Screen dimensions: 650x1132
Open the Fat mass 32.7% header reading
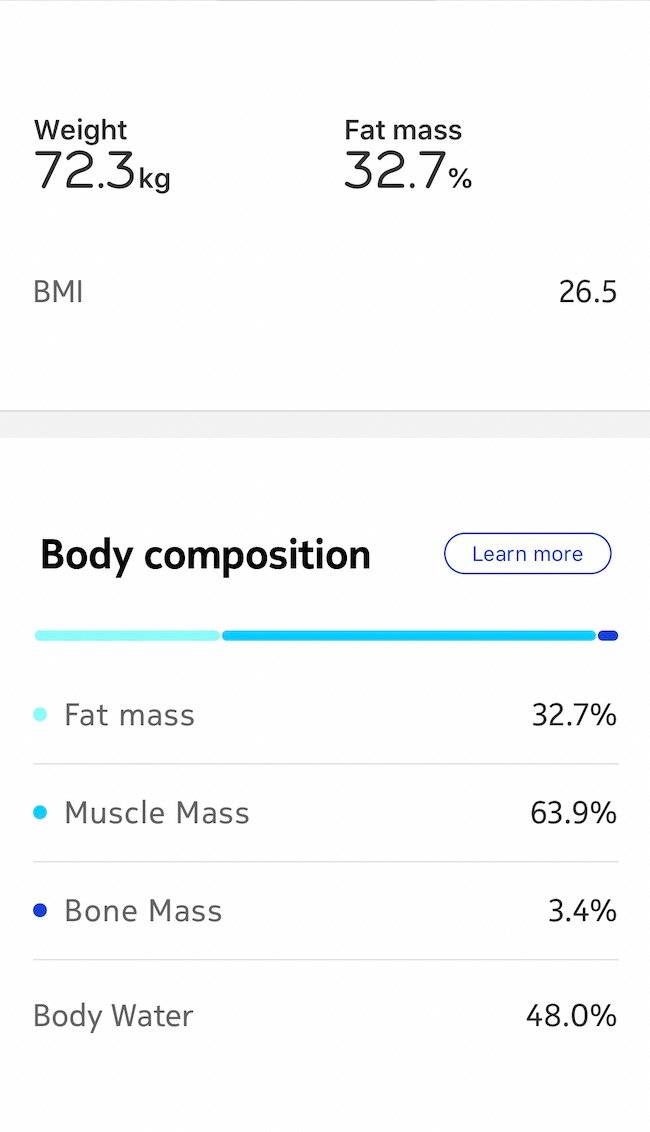(408, 154)
